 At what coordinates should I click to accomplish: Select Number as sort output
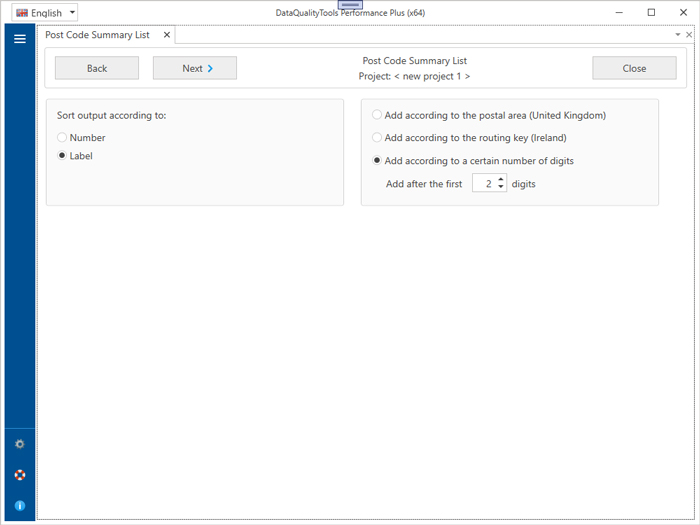63,138
